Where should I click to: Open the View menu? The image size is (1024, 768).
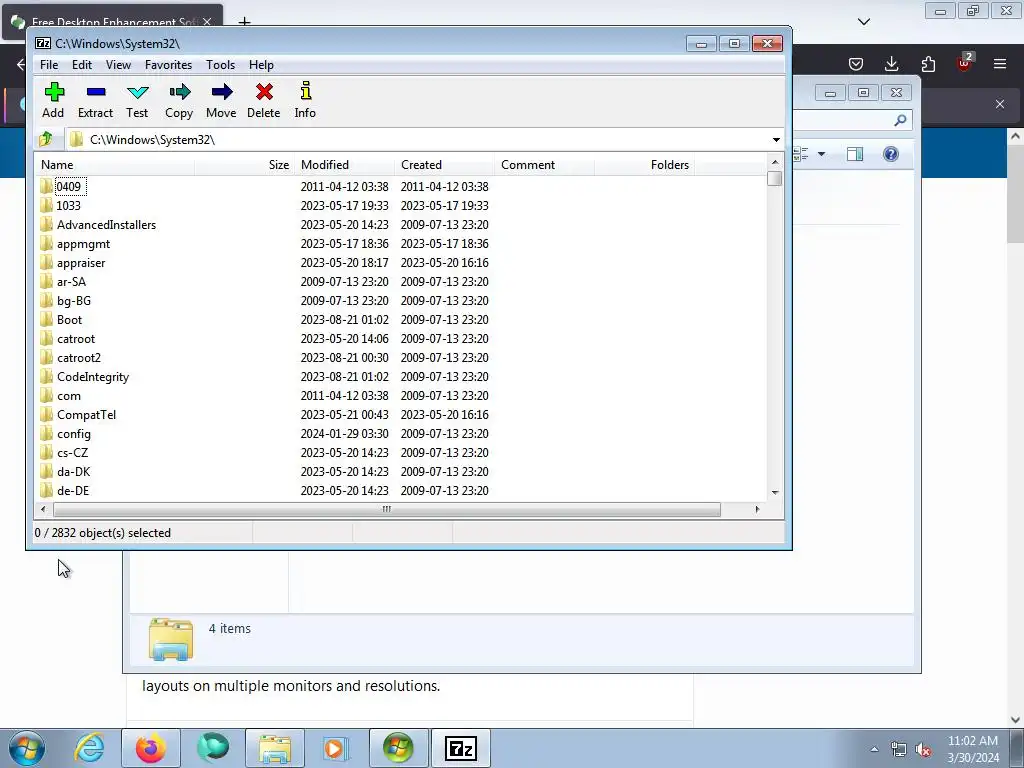tap(118, 65)
